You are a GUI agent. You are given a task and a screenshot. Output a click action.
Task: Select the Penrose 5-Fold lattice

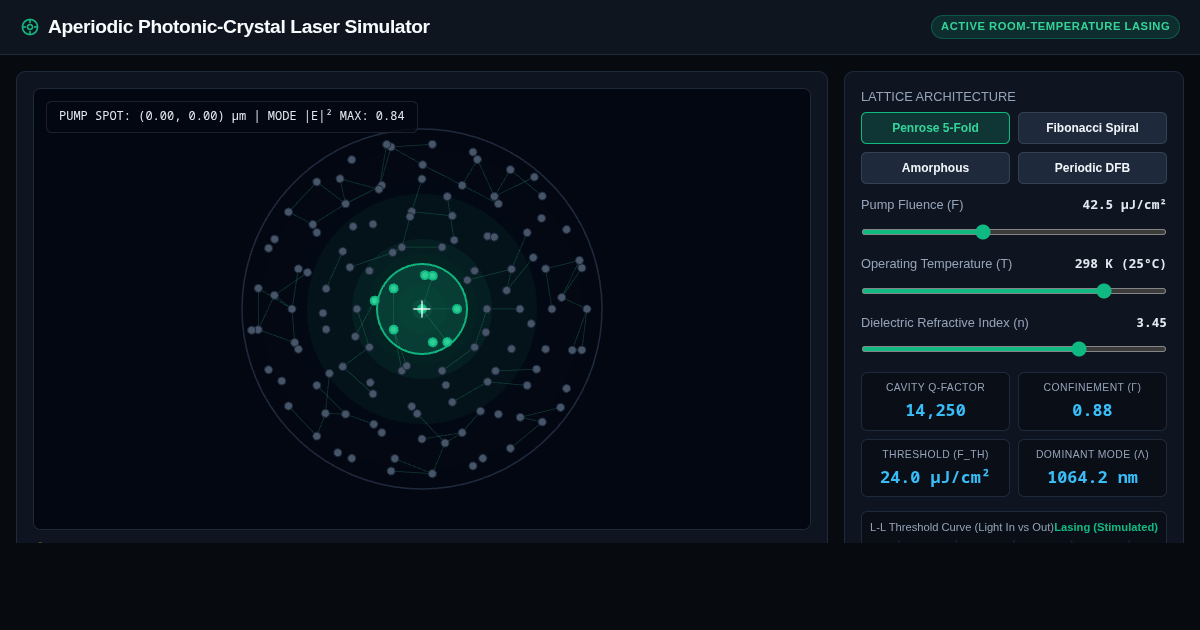935,128
